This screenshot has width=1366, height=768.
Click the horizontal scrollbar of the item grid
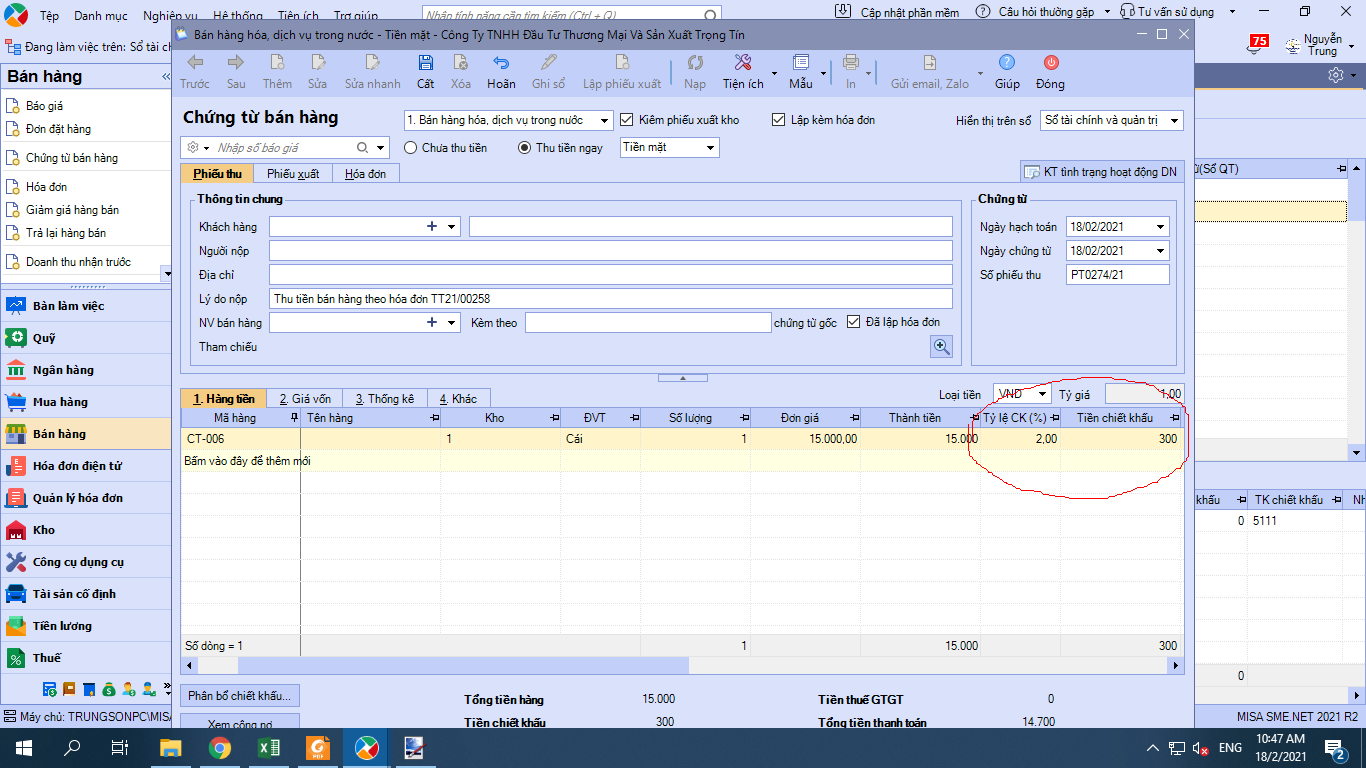pos(463,666)
